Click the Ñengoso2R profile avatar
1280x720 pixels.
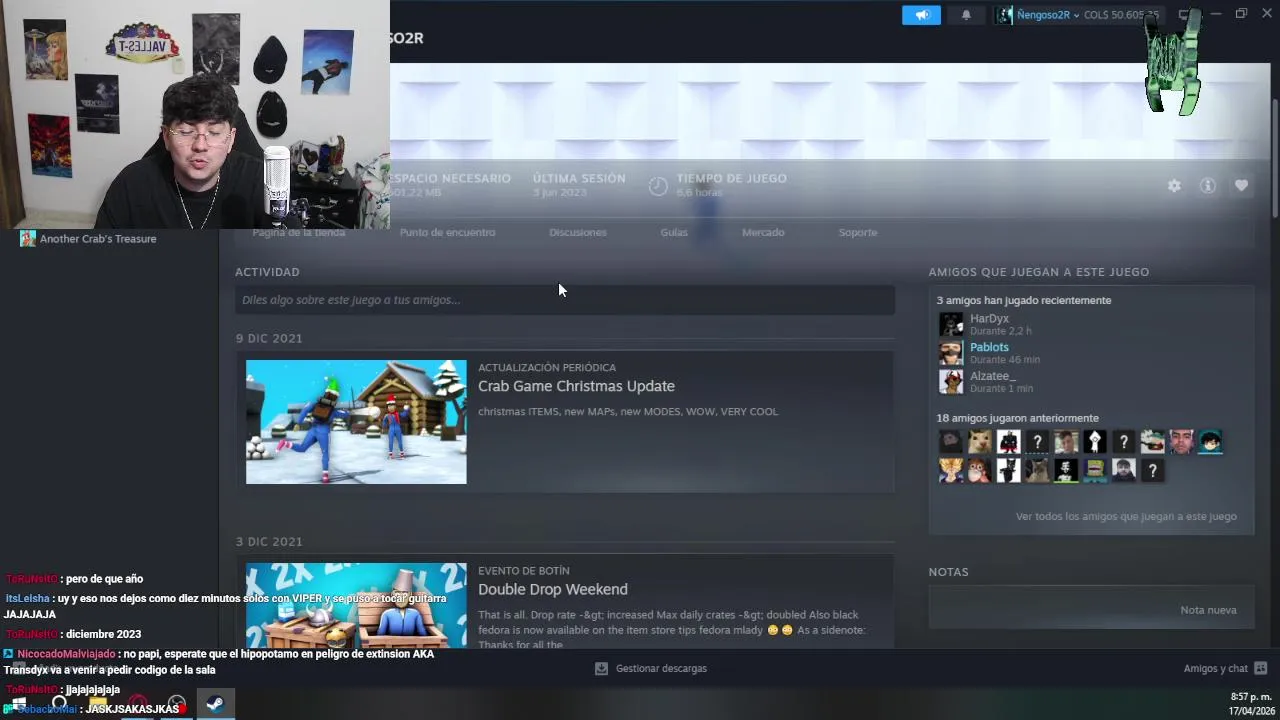click(1004, 15)
